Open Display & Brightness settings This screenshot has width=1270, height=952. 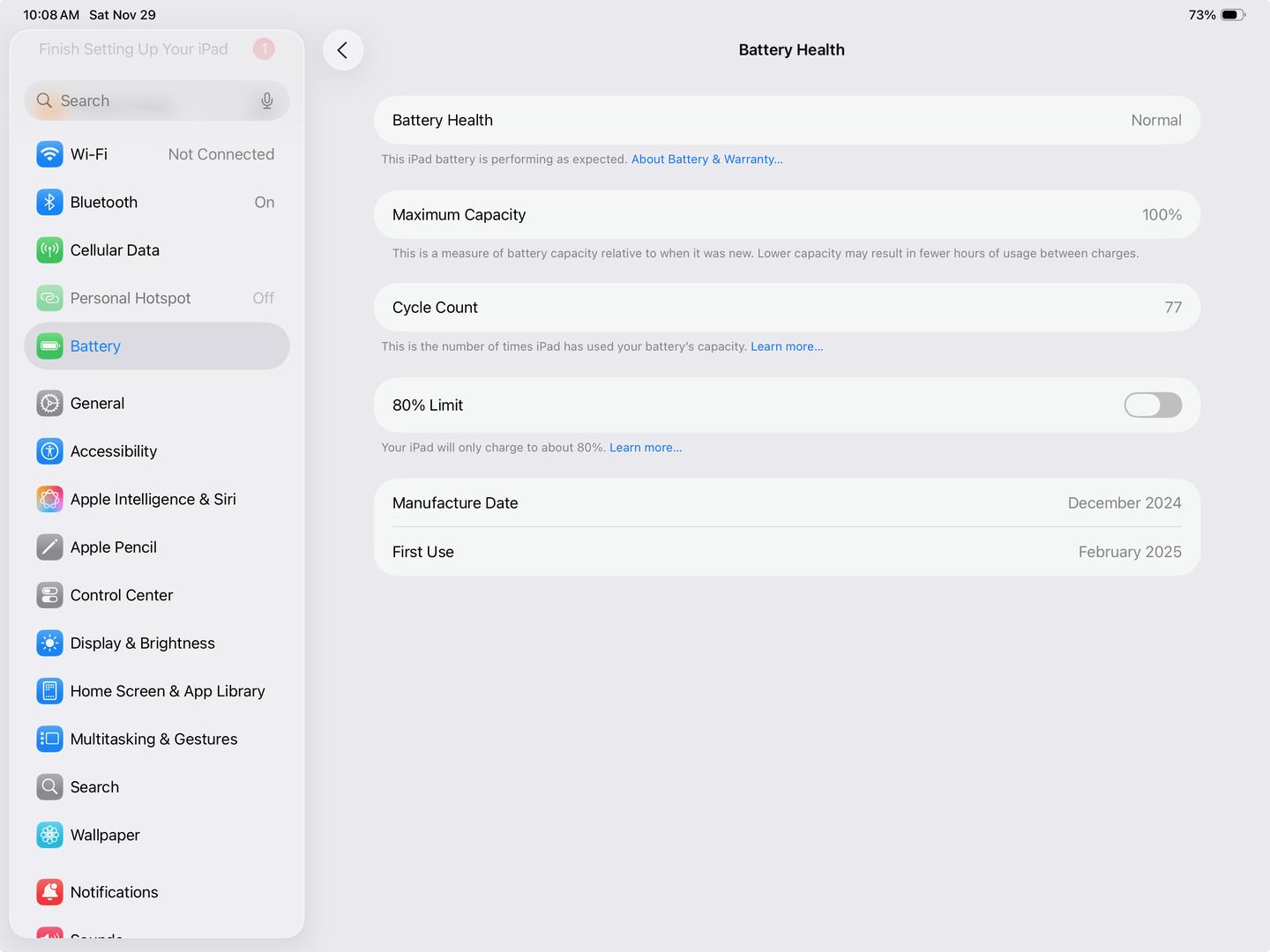[142, 643]
